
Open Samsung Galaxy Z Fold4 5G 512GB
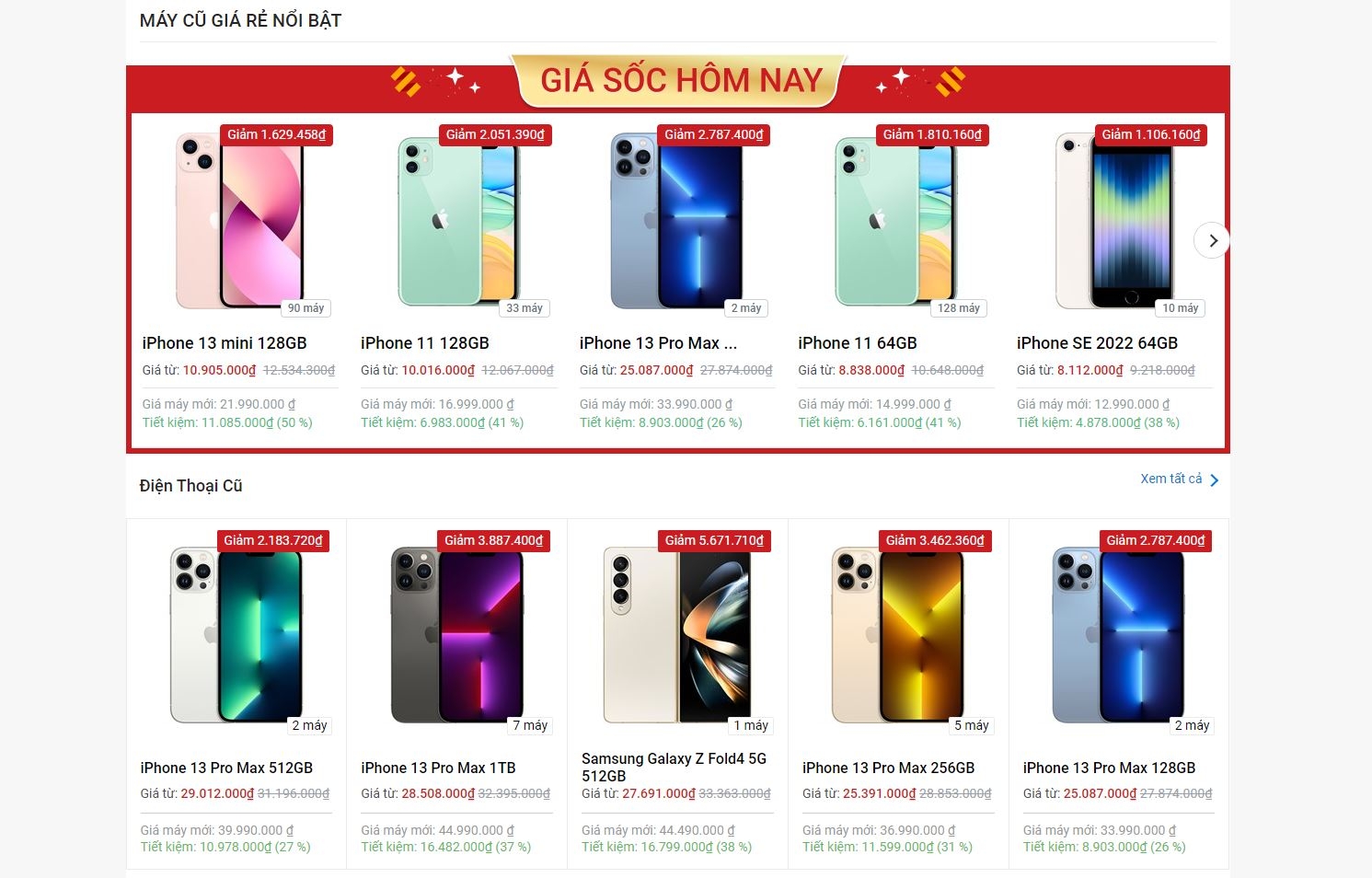[x=674, y=767]
